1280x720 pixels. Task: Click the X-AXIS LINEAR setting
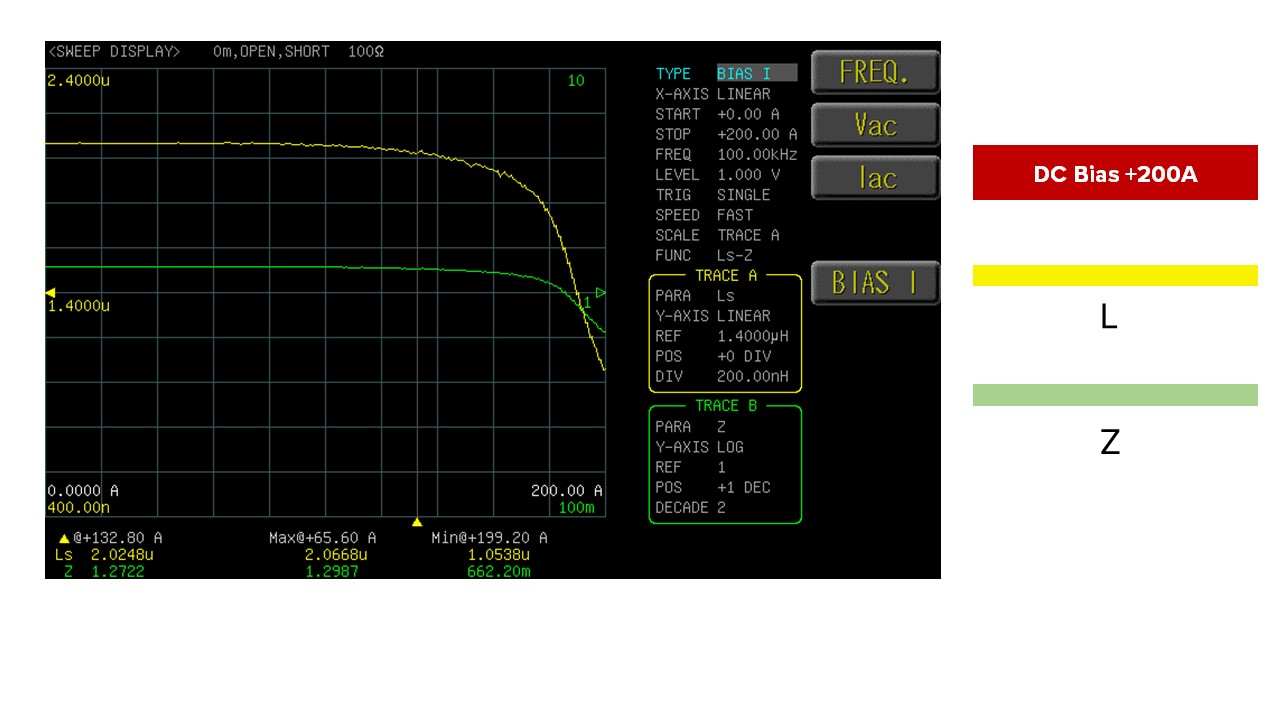tap(744, 94)
